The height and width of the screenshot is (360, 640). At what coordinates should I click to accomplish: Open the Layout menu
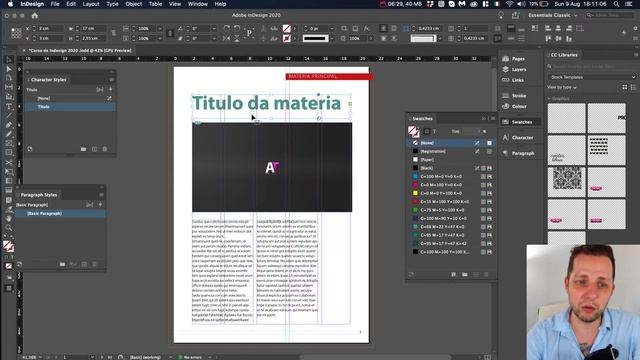91,4
